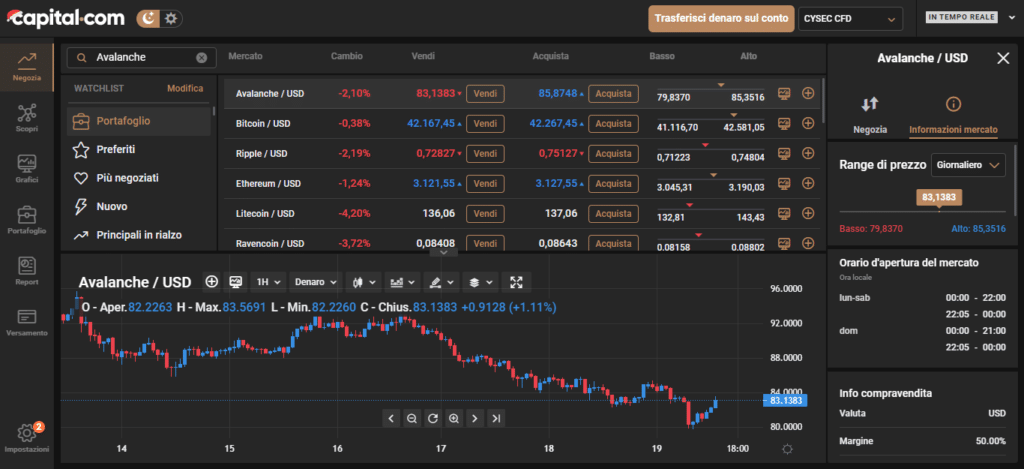Add Litecoin / USD to watchlist
Image resolution: width=1024 pixels, height=469 pixels.
[x=808, y=213]
